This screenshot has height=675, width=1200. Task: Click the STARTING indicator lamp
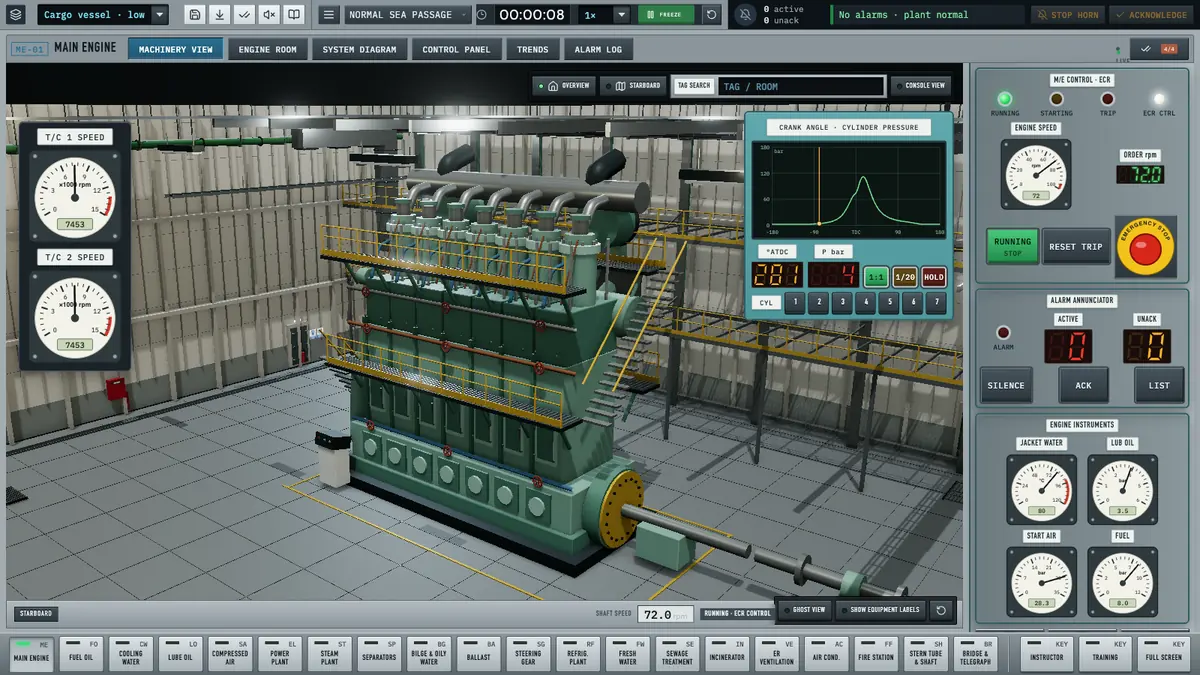click(x=1056, y=99)
